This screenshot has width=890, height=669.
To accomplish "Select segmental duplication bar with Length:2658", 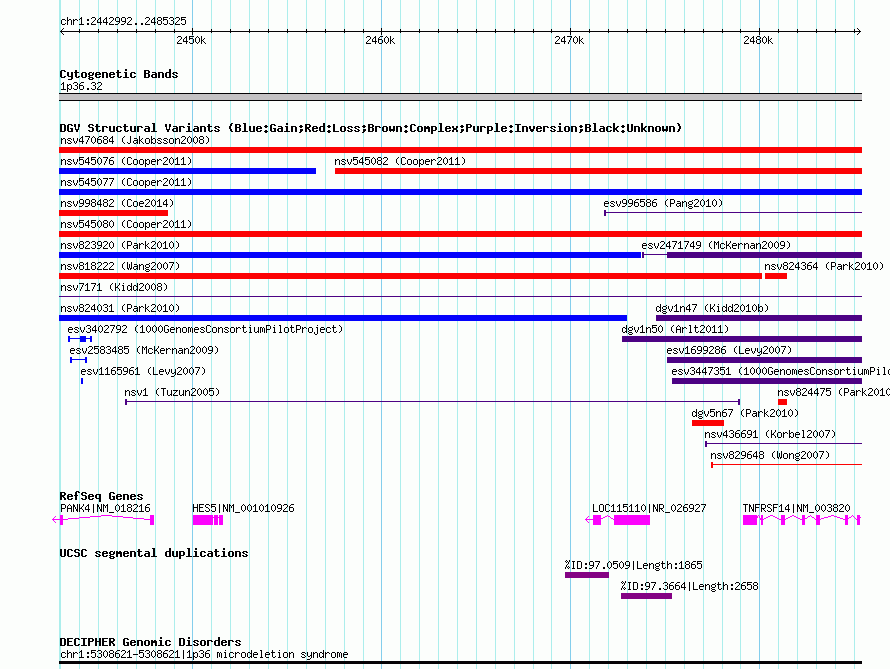I will click(x=646, y=596).
